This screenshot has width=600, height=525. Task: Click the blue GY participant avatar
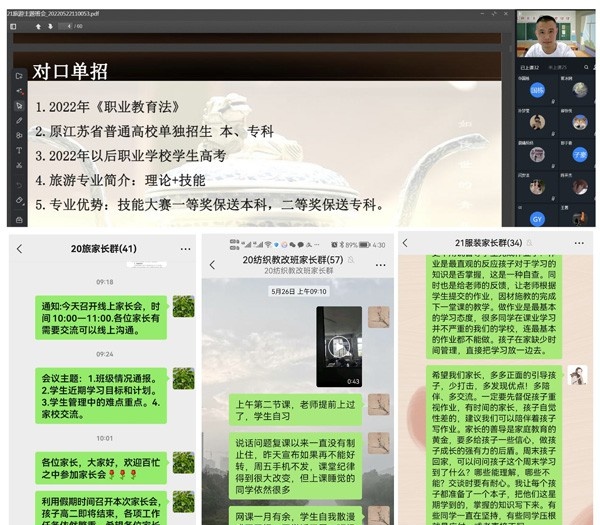tap(537, 217)
